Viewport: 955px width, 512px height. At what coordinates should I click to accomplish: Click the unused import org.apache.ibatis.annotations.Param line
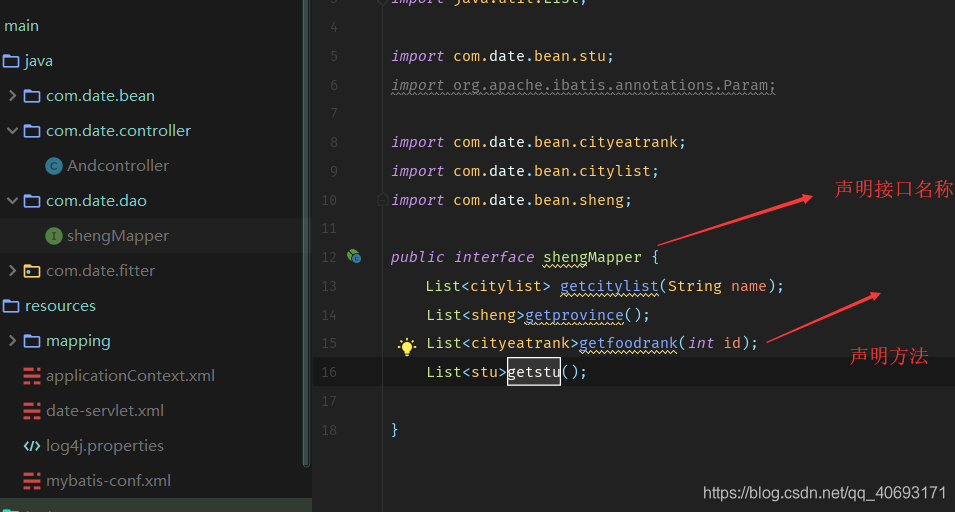583,85
